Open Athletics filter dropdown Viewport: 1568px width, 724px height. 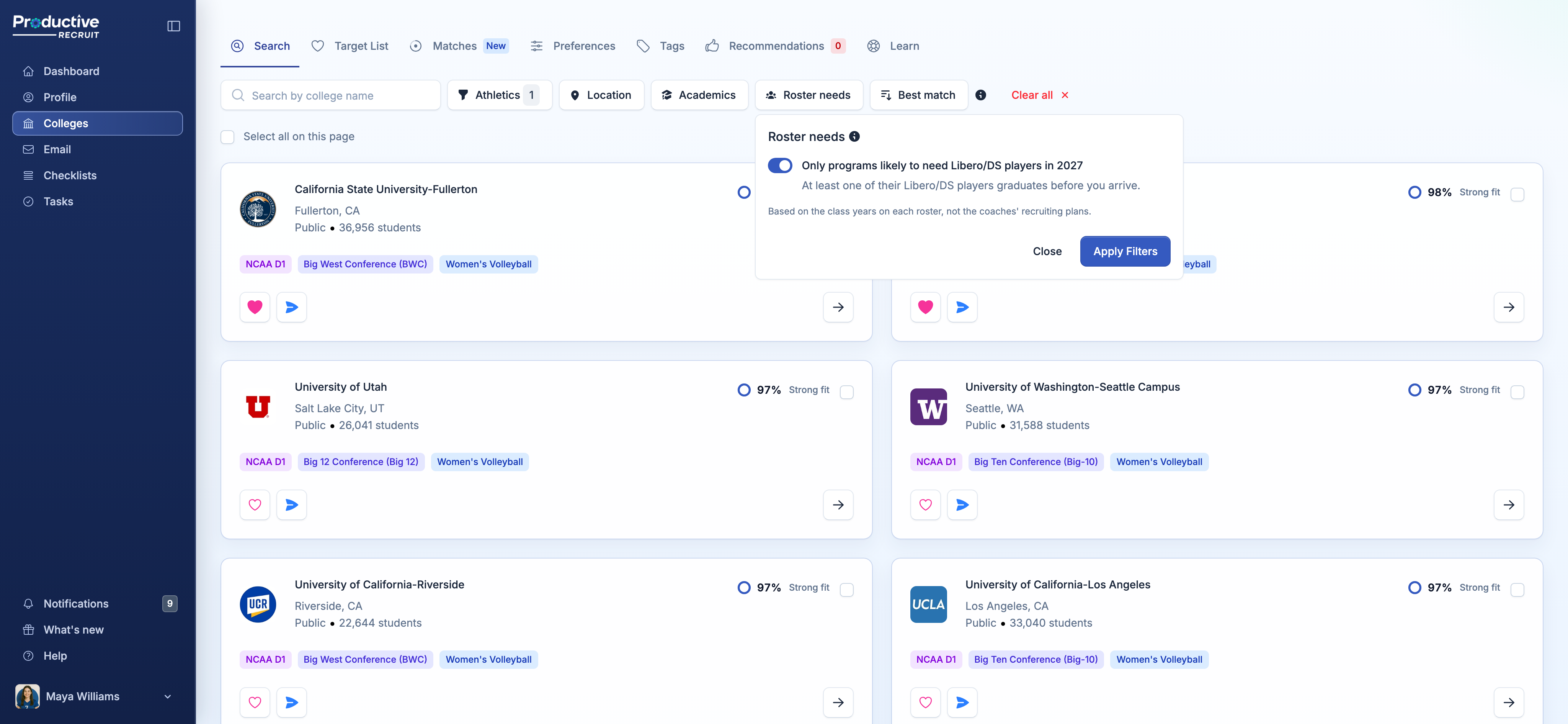click(500, 95)
